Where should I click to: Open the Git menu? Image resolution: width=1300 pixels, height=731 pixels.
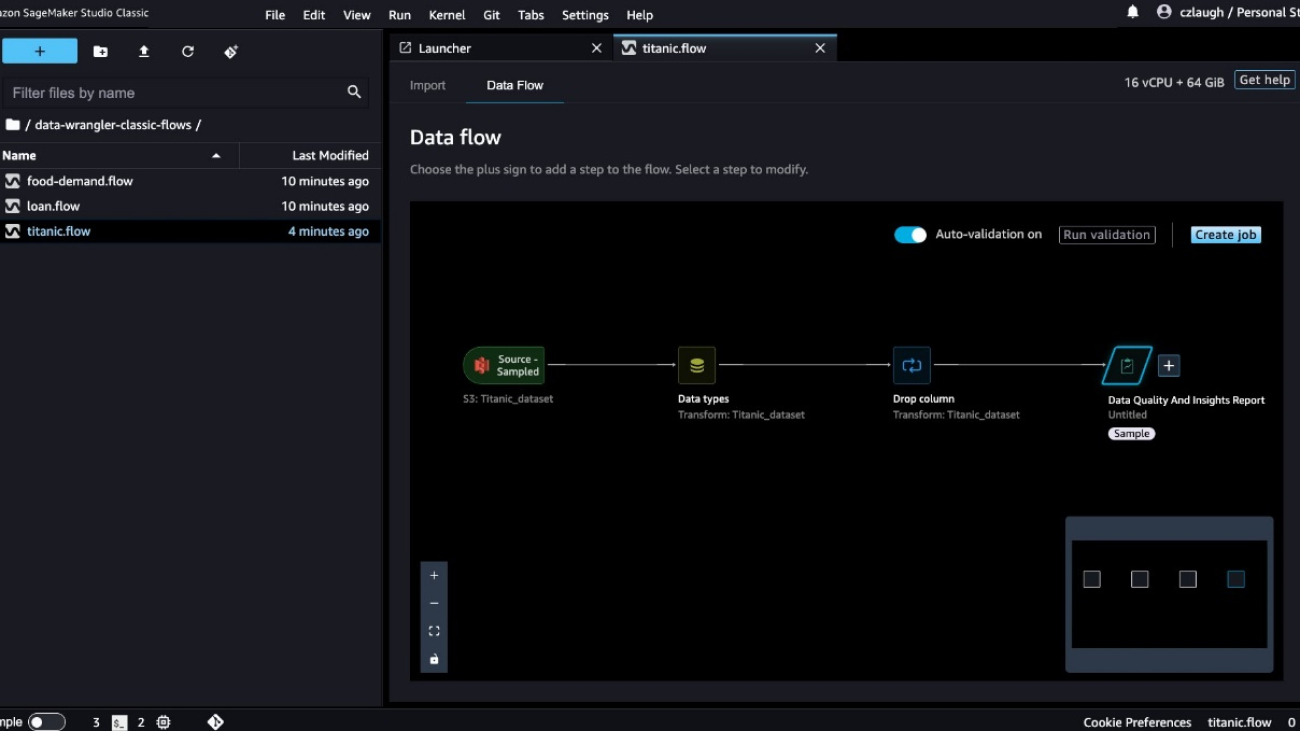pos(492,15)
